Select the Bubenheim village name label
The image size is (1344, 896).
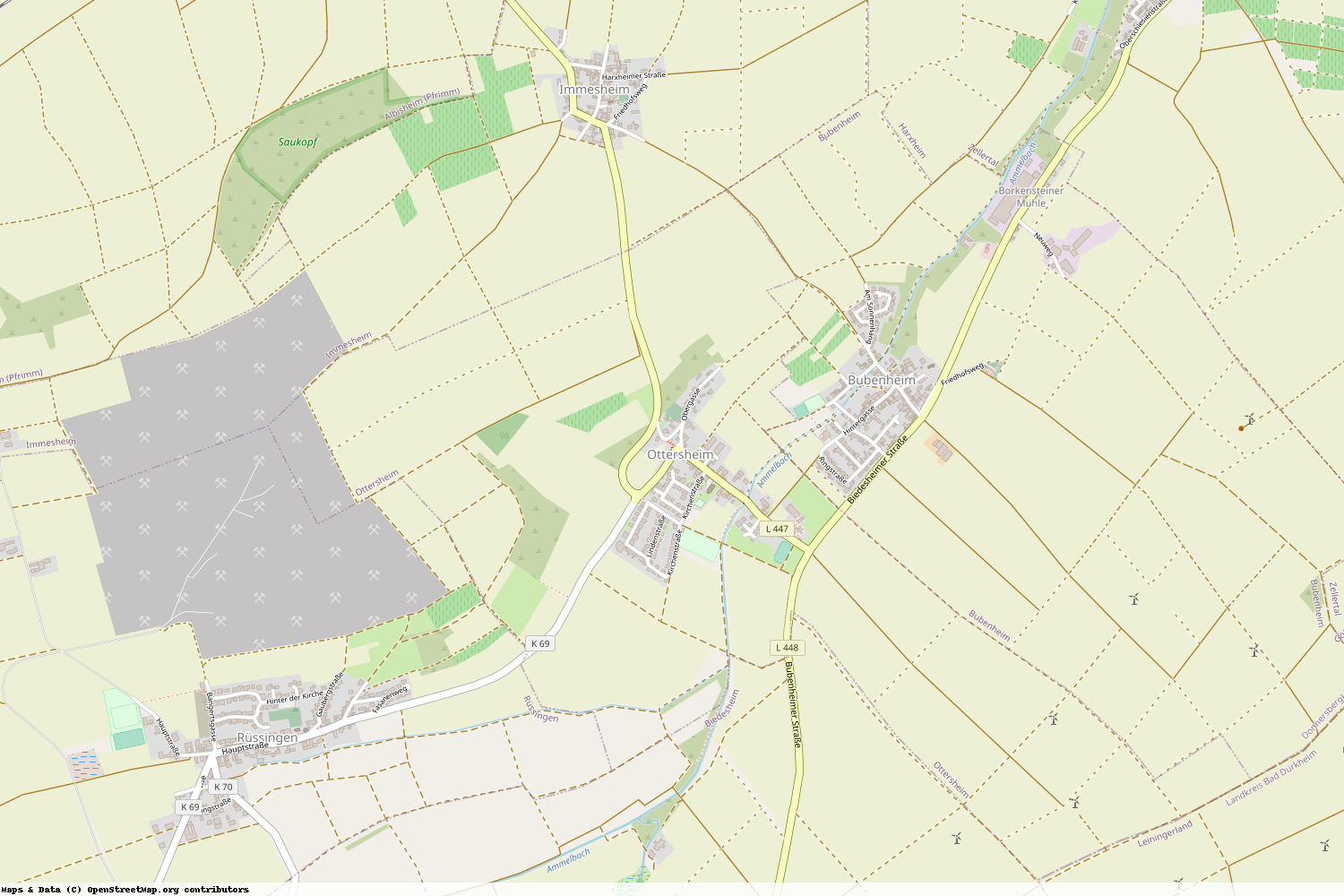tap(882, 380)
